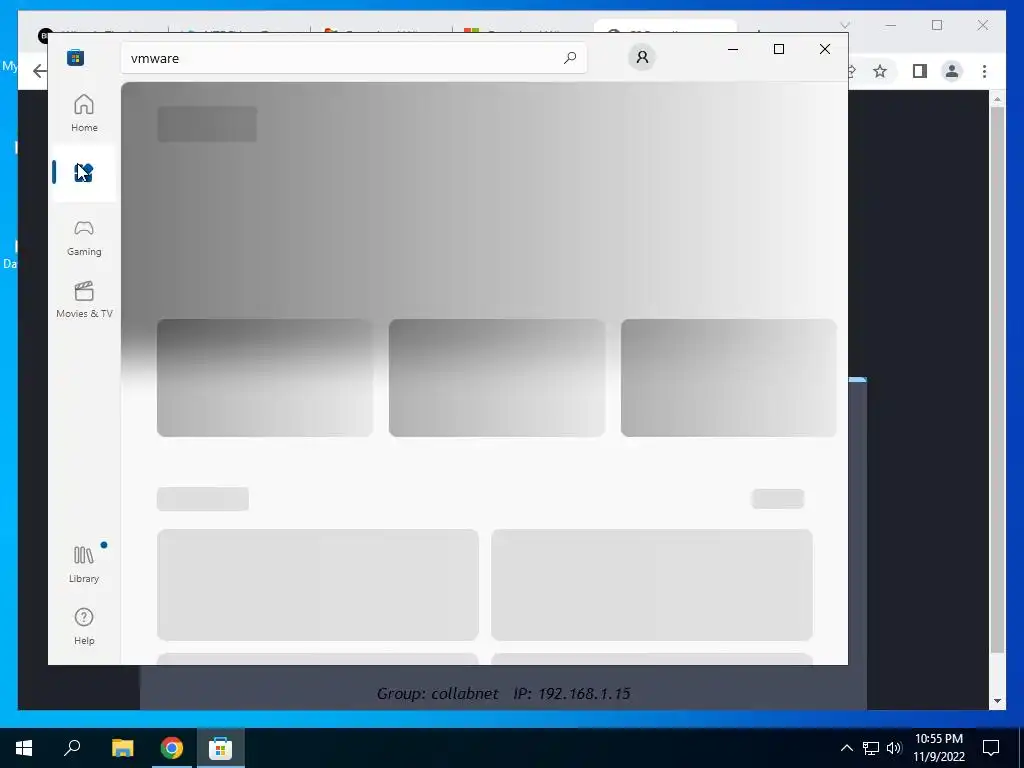Open File Explorer from the taskbar
This screenshot has height=768, width=1024.
[122, 748]
